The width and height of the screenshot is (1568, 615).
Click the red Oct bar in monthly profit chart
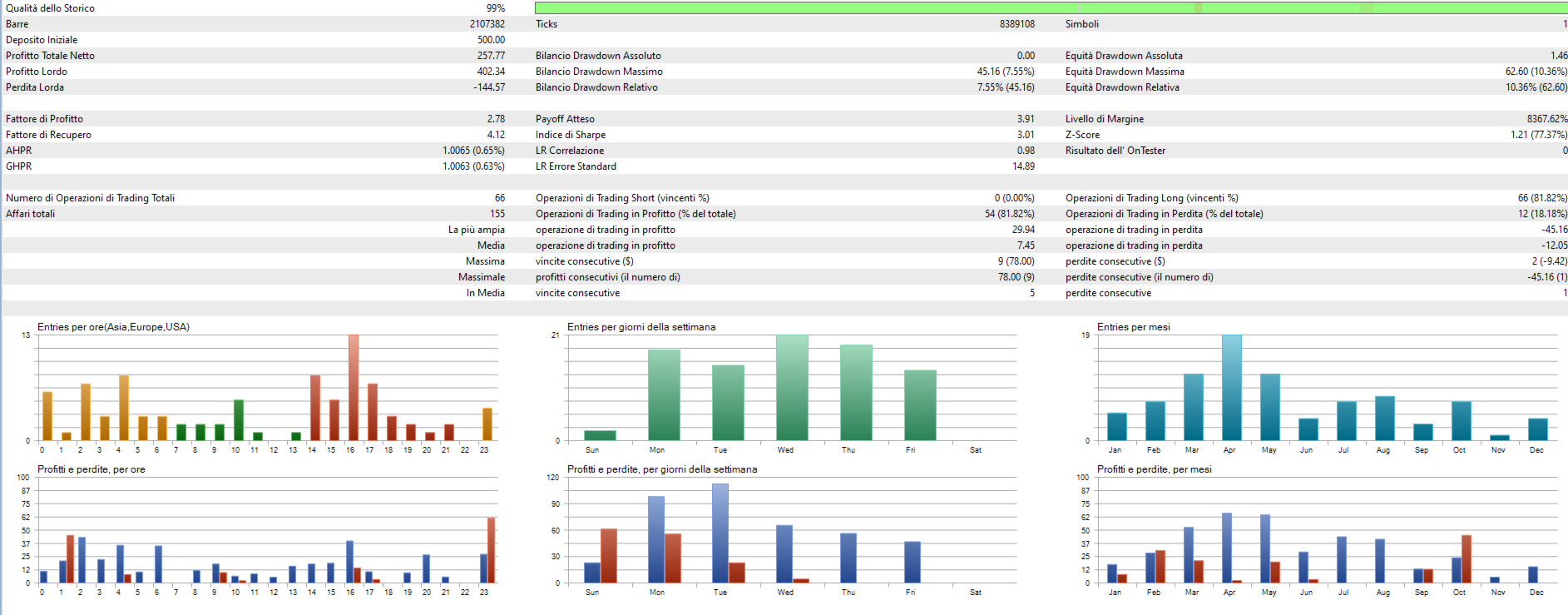pos(1467,559)
